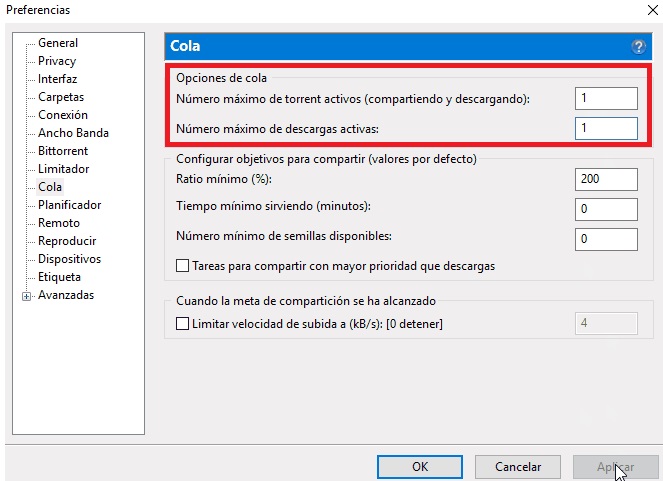Open Carpetas preferences

61,97
